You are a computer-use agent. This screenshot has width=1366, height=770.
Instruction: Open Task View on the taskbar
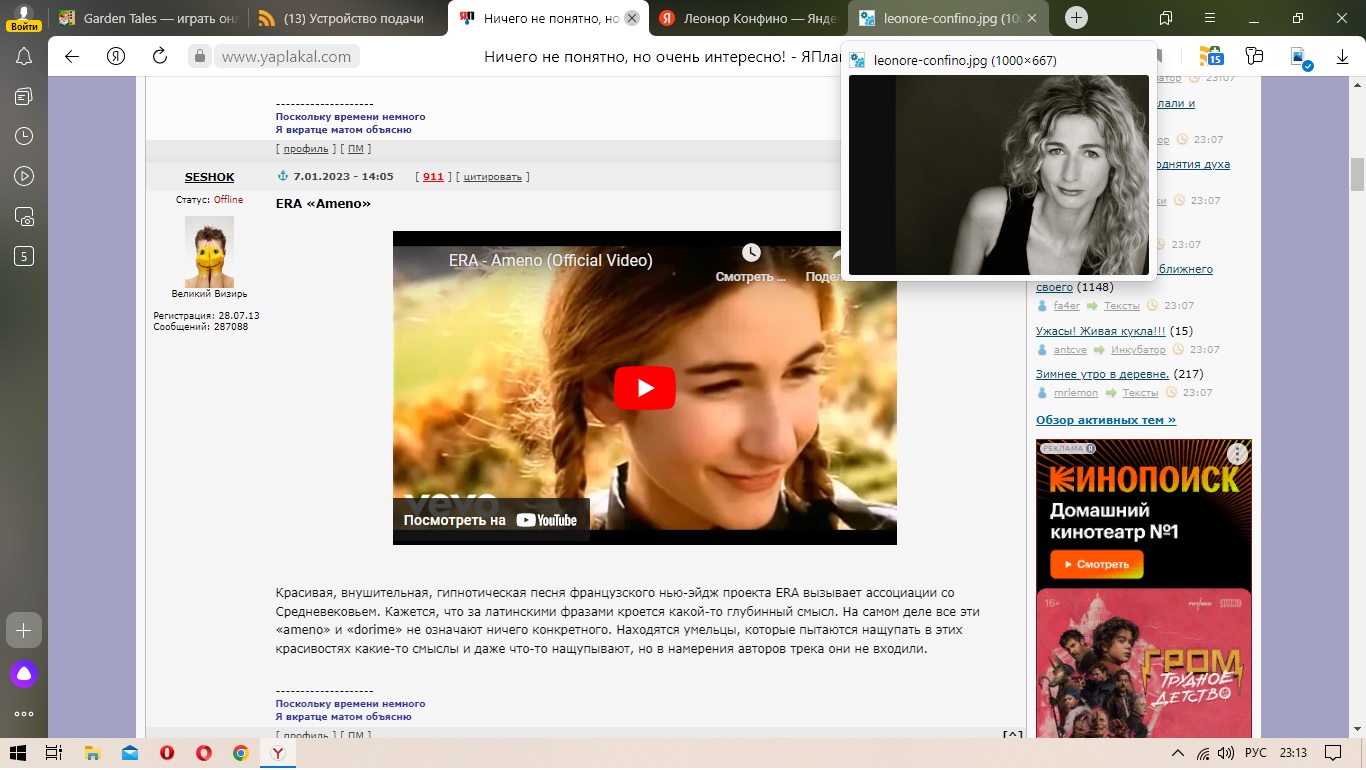tap(54, 753)
